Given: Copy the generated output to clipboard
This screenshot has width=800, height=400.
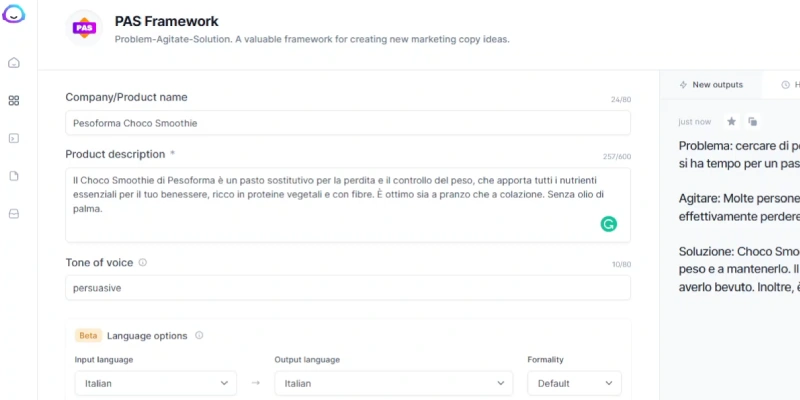Looking at the screenshot, I should [x=753, y=121].
